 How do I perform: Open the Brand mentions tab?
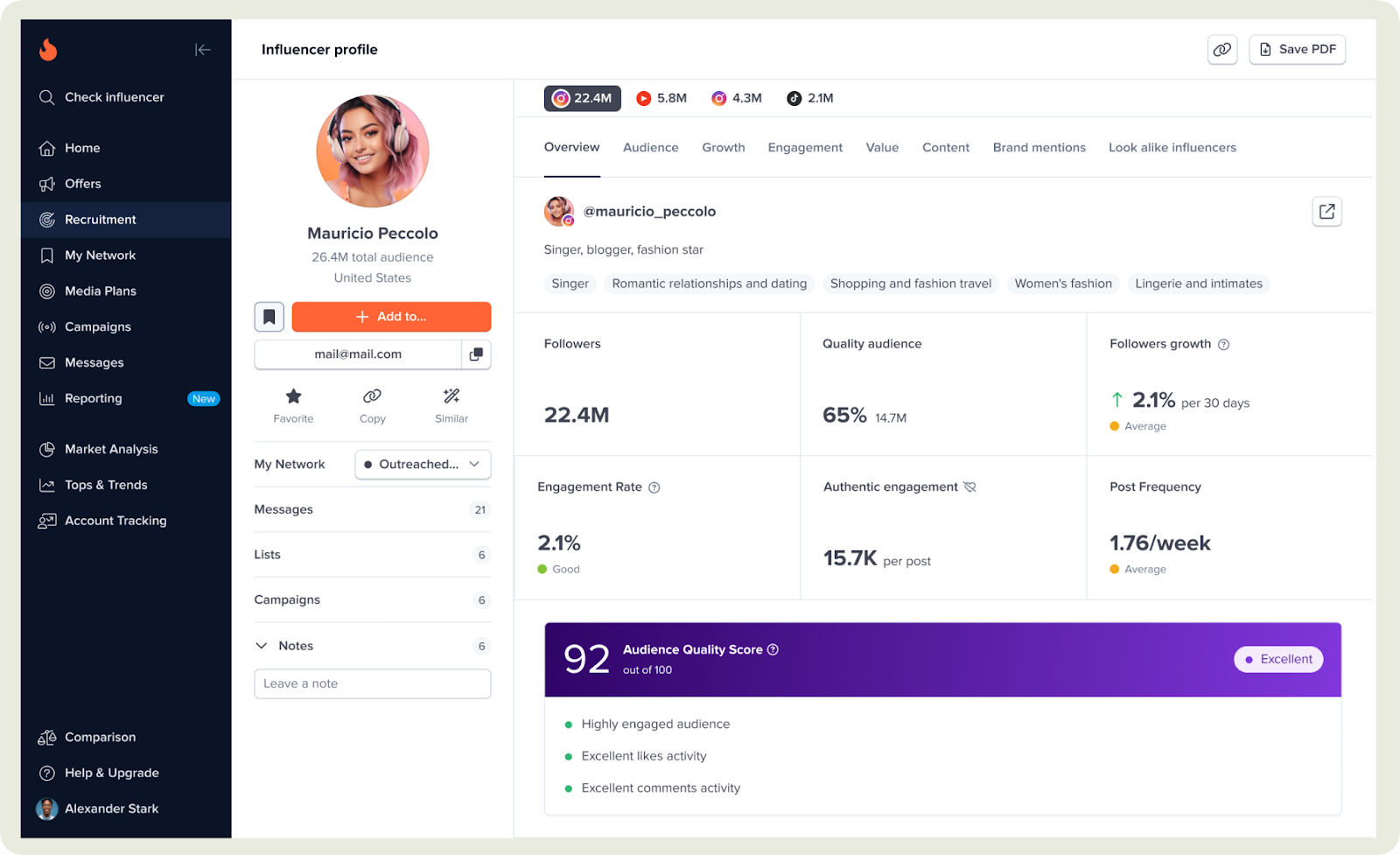coord(1039,147)
